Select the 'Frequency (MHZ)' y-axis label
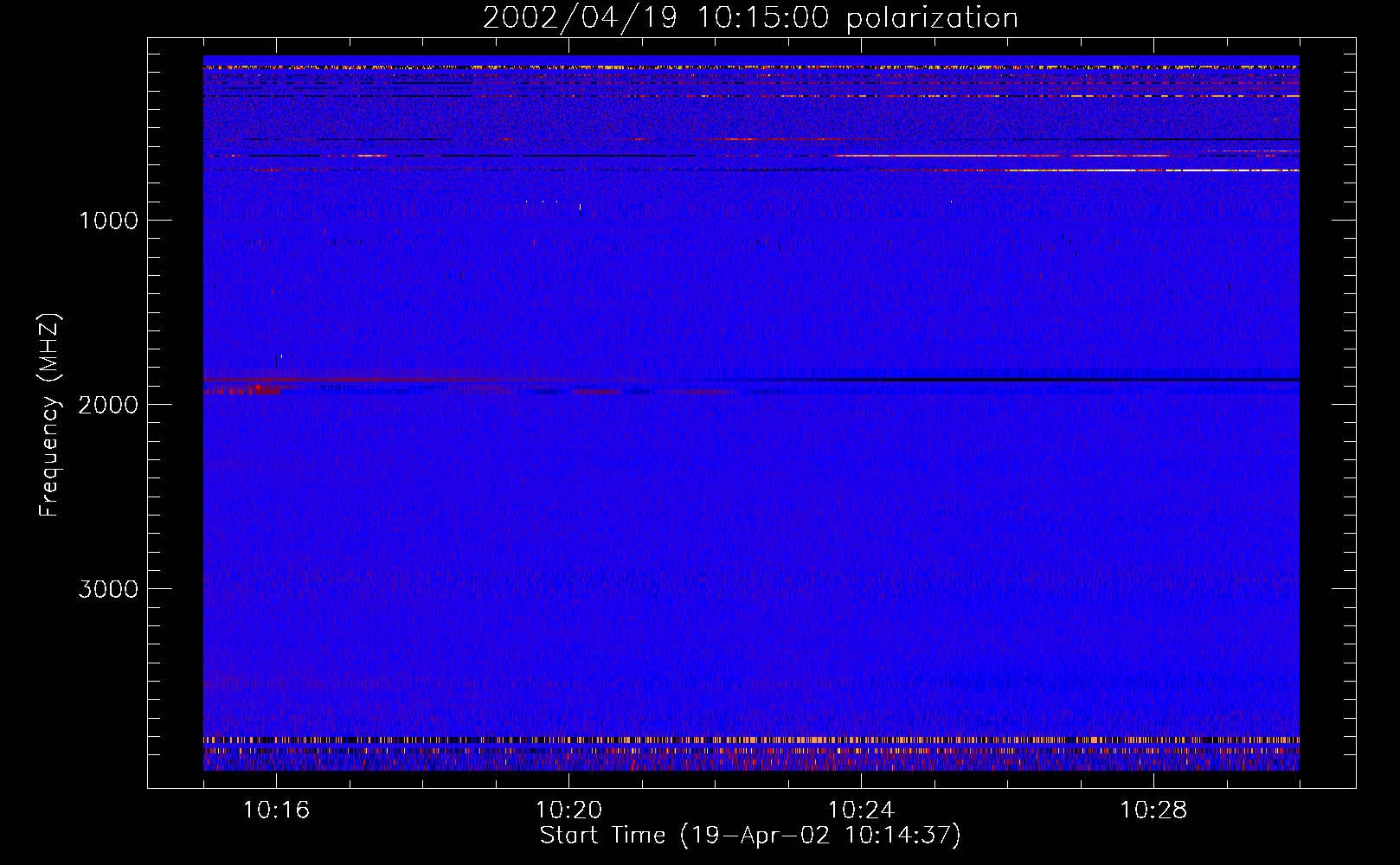1400x865 pixels. [49, 414]
